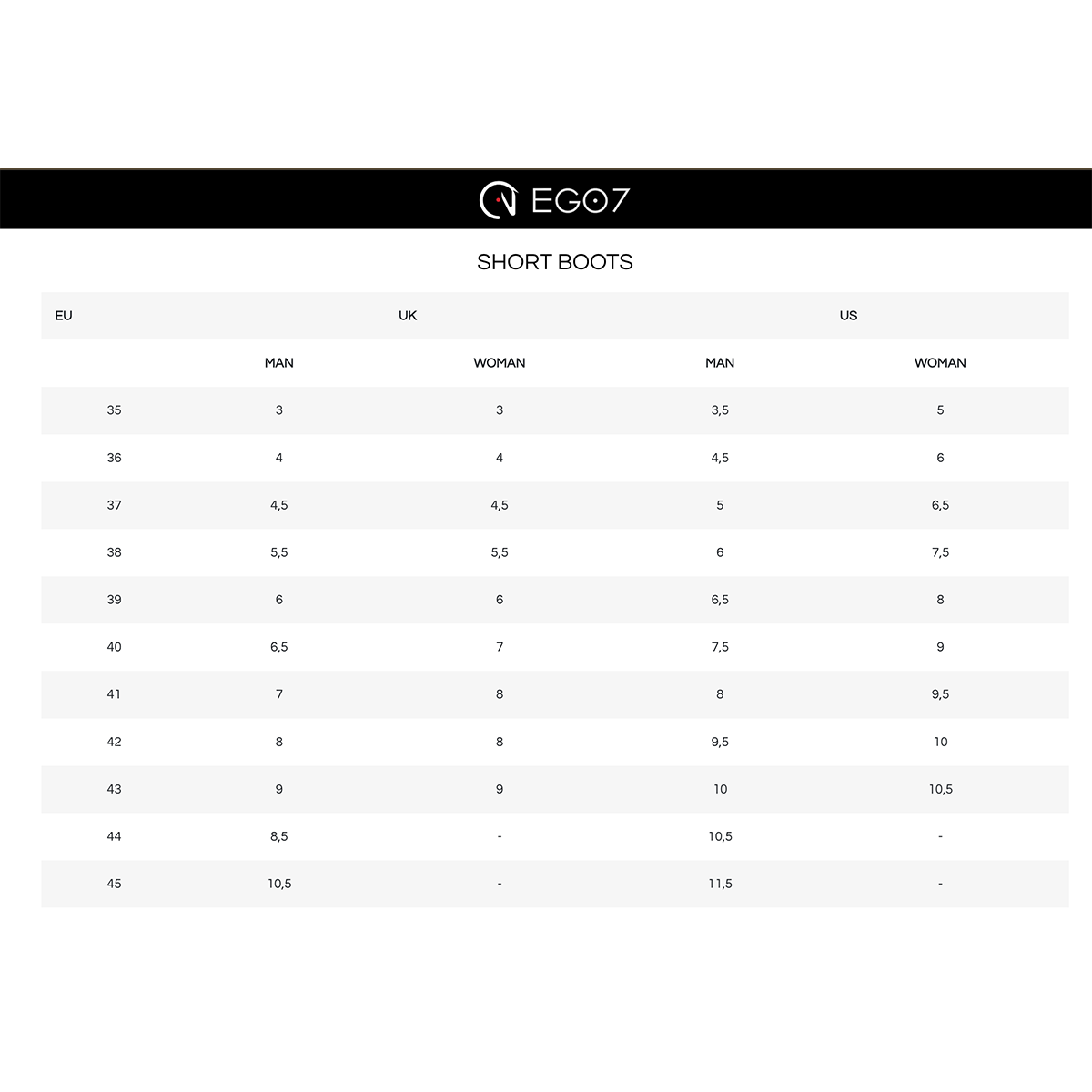
Task: Click EU size 40 row label
Action: pos(114,647)
